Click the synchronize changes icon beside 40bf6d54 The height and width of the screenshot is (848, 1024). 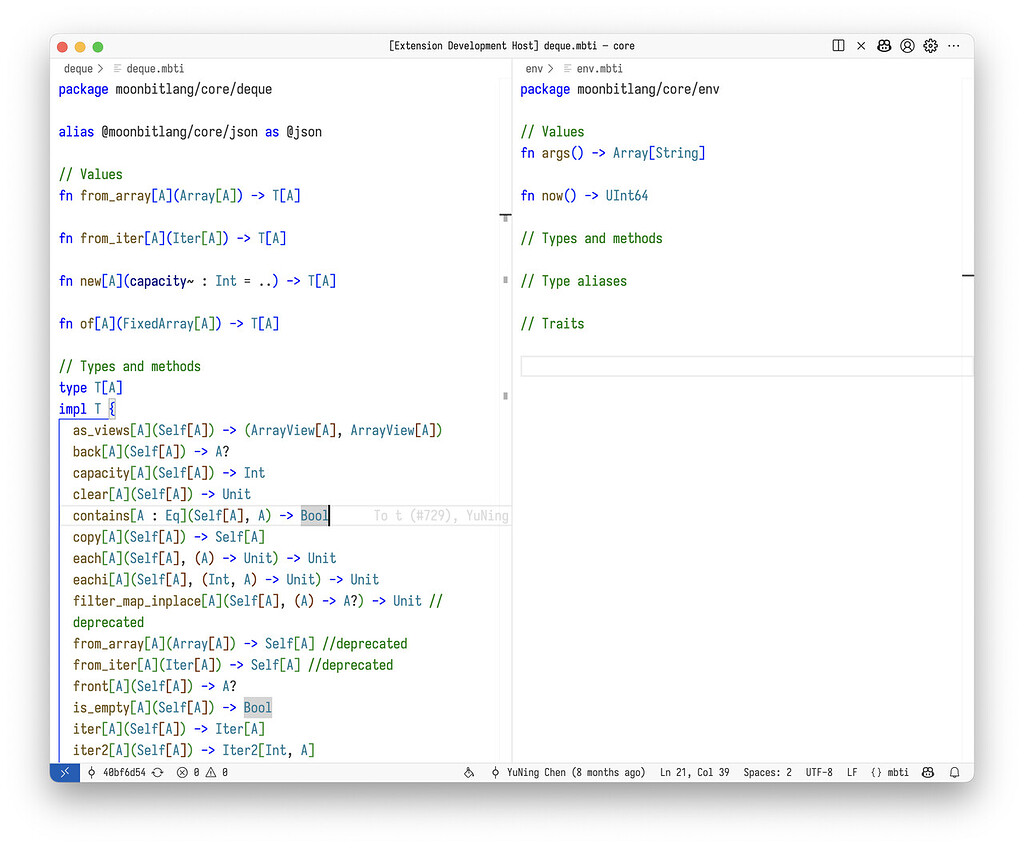point(158,773)
